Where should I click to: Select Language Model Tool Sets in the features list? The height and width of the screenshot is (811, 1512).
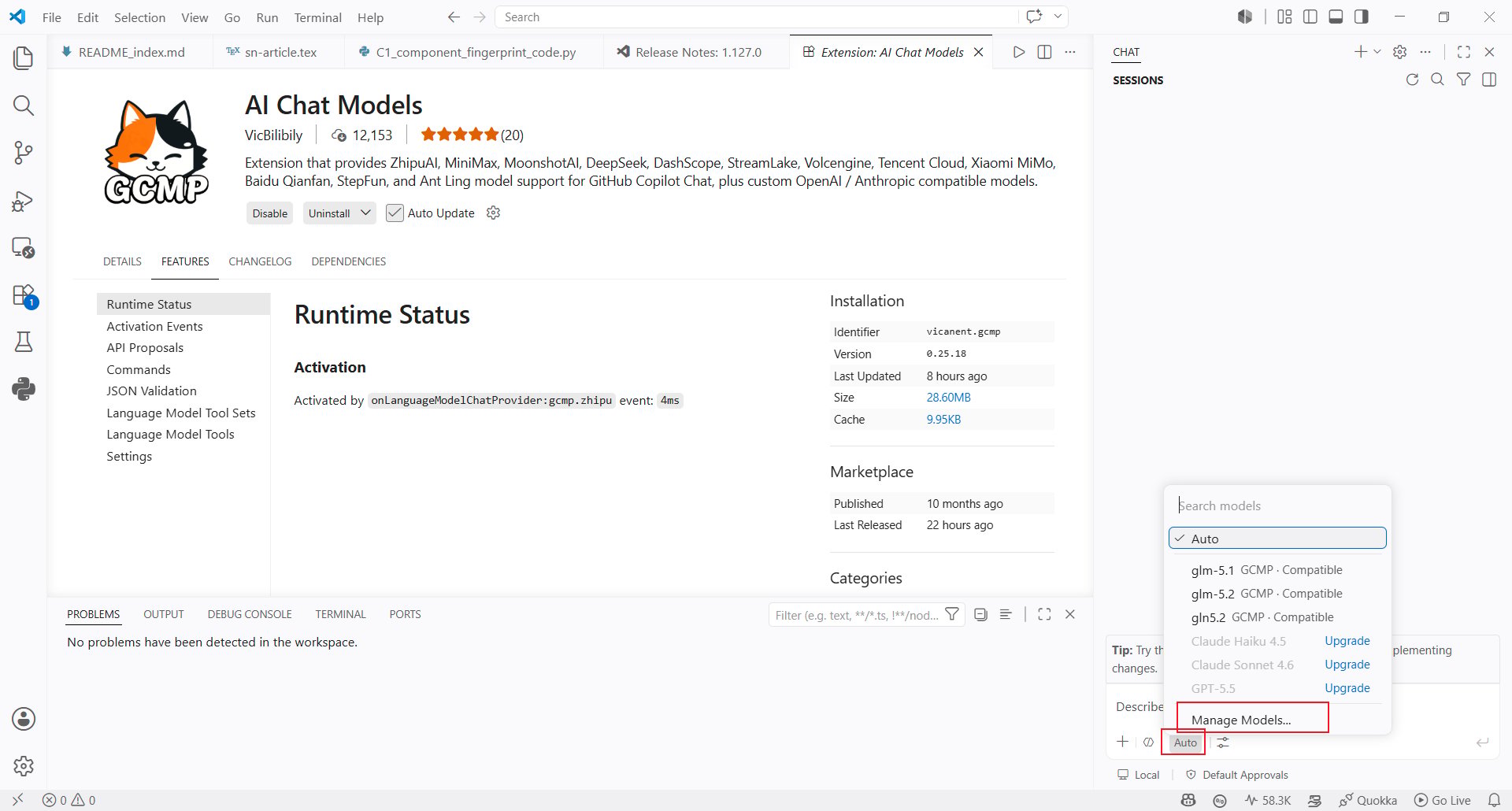(x=181, y=413)
